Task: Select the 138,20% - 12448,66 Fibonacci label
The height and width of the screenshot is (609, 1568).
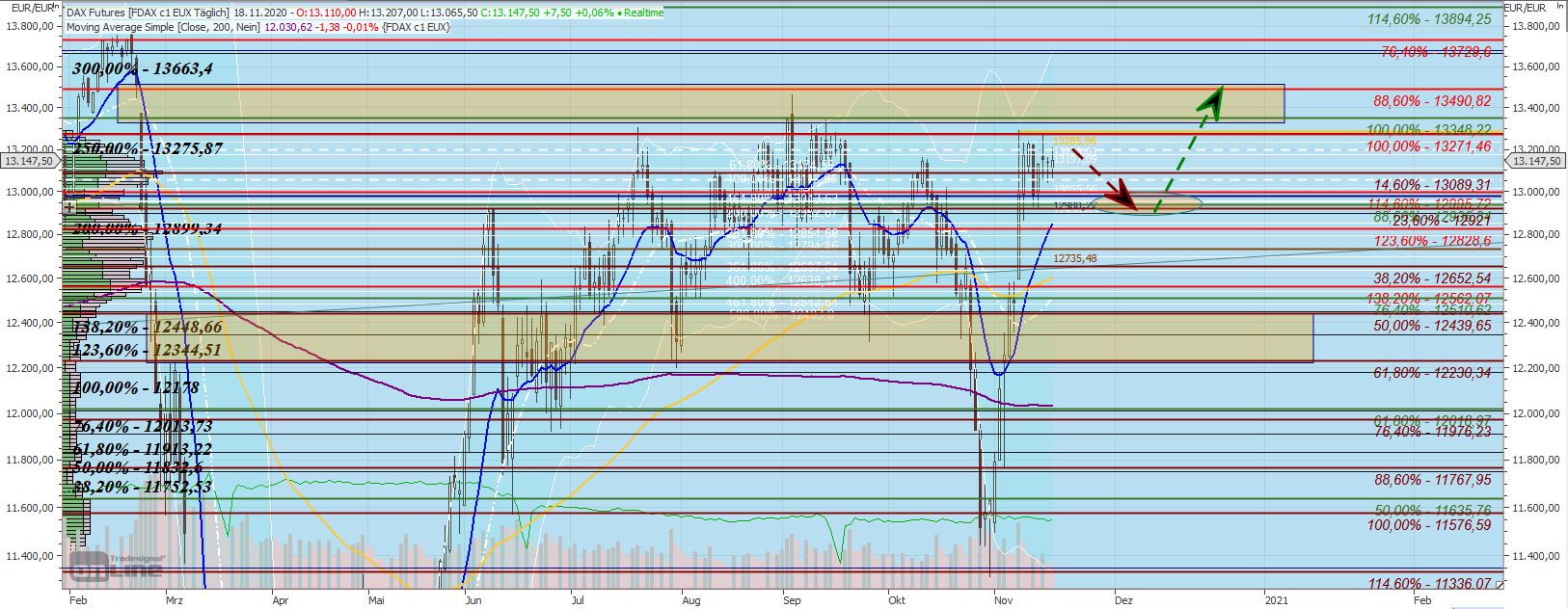Action: tap(148, 328)
